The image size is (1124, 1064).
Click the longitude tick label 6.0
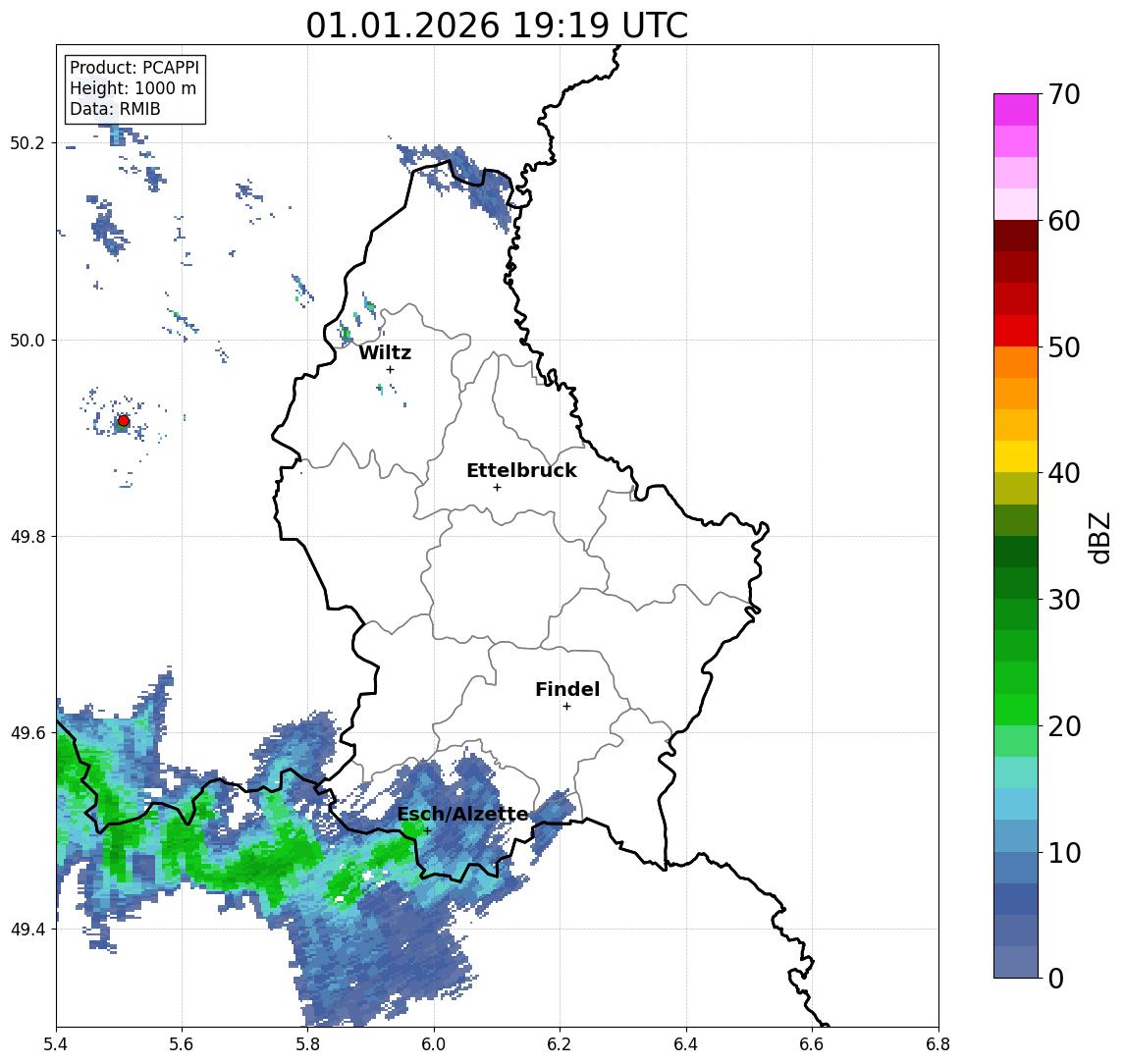435,1044
